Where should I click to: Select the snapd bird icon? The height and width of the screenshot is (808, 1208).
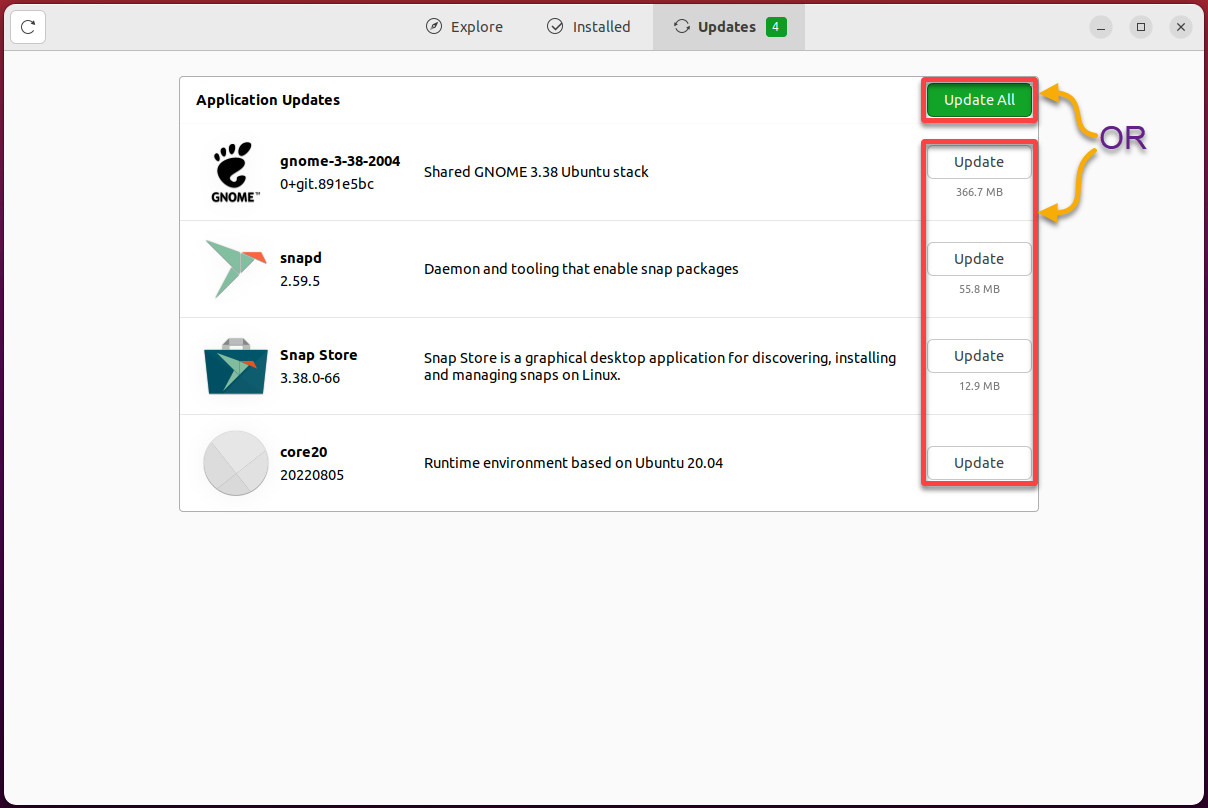click(235, 269)
